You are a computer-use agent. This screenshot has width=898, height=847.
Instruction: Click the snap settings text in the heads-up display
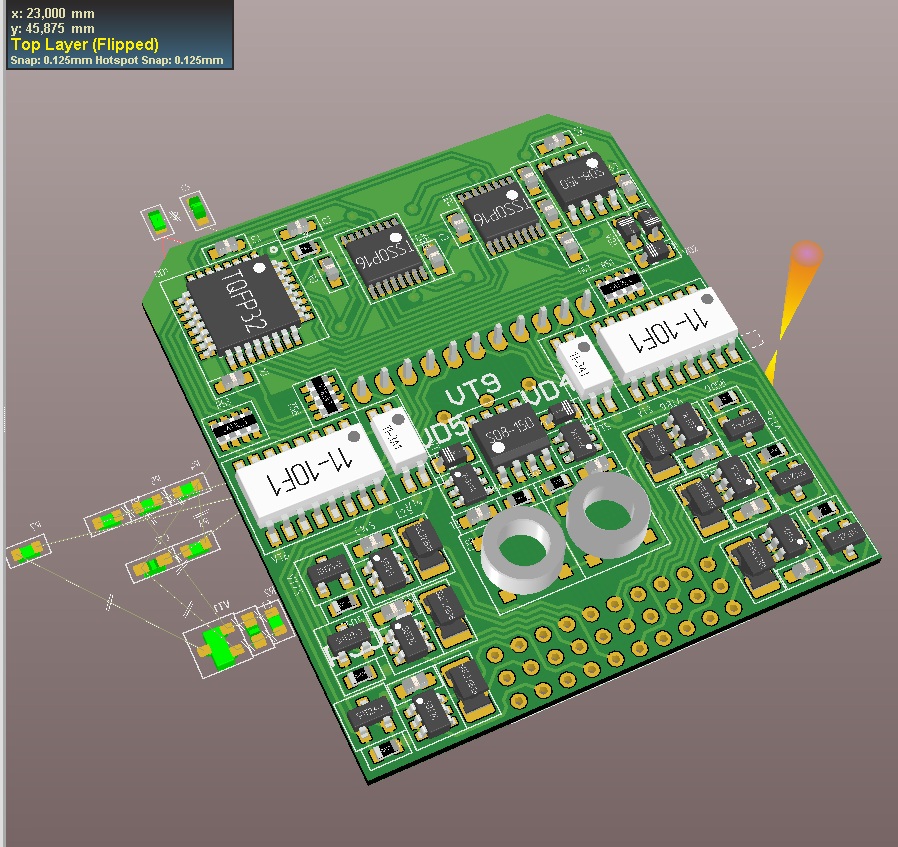[116, 60]
